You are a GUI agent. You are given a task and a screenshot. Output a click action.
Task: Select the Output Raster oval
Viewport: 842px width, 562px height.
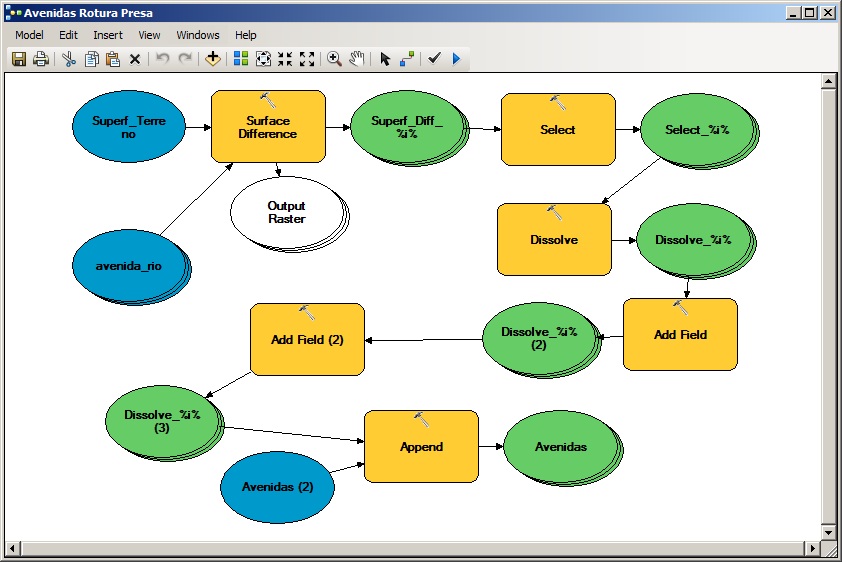coord(286,212)
